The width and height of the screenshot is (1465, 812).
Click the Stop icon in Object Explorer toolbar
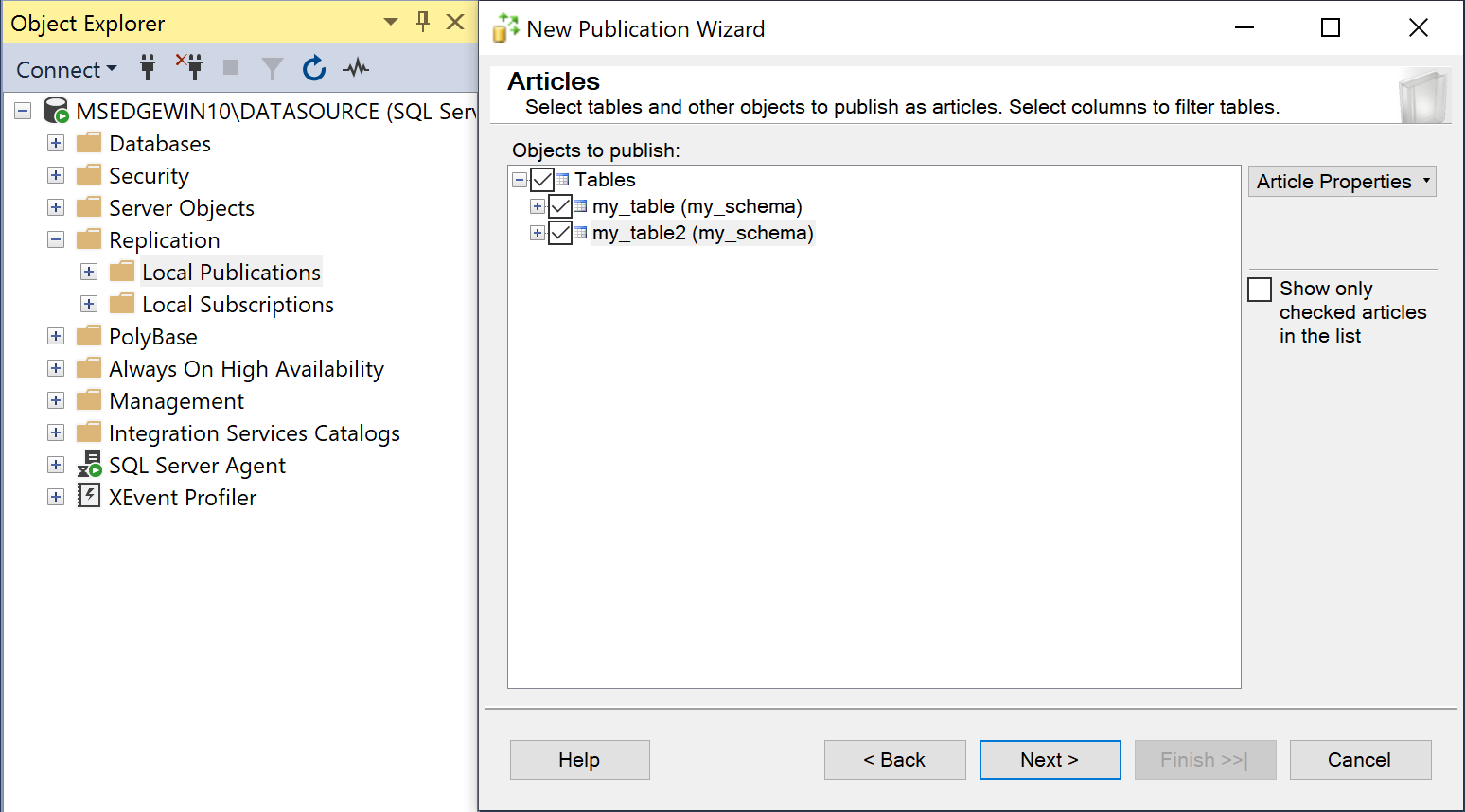click(x=229, y=67)
